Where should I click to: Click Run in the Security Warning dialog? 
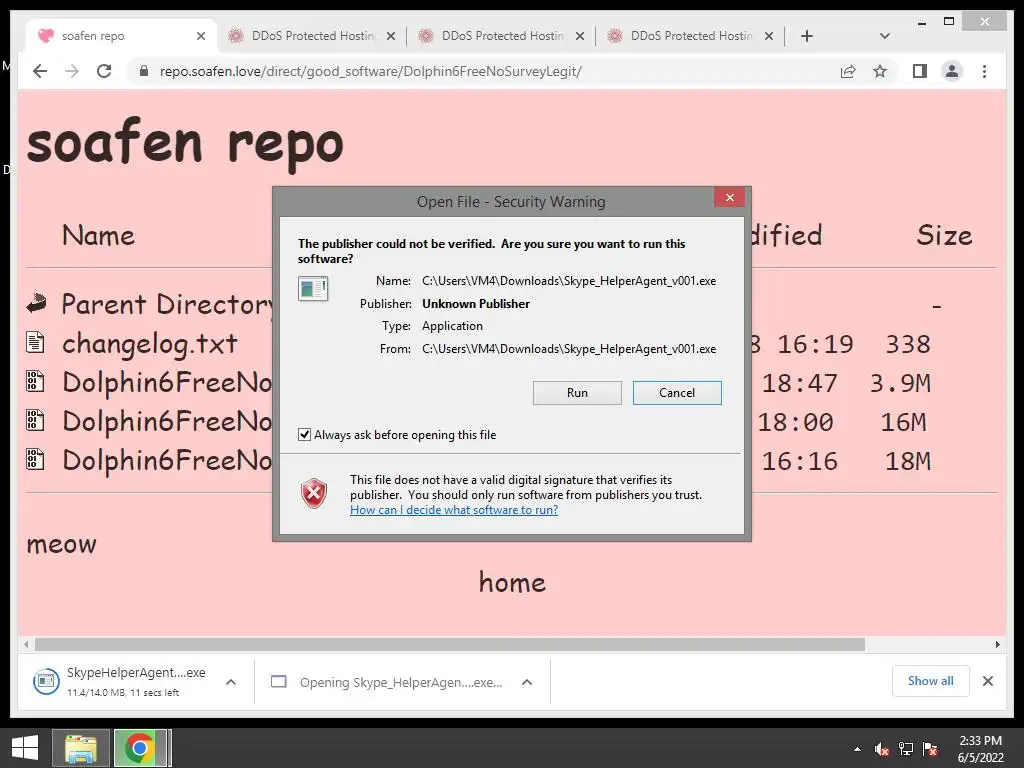point(577,392)
